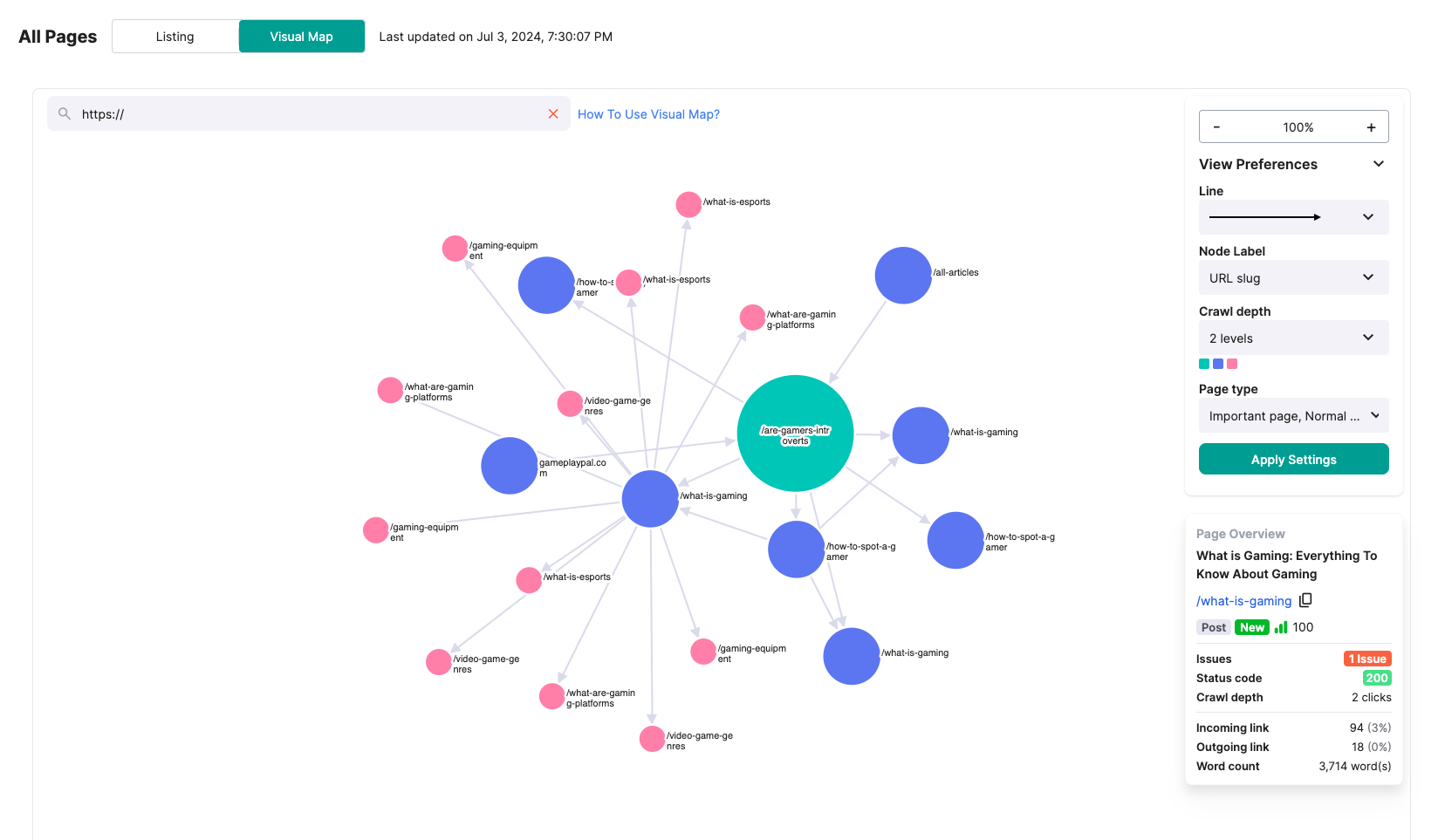Image resolution: width=1445 pixels, height=840 pixels.
Task: Switch to the Visual Map tab
Action: pyautogui.click(x=302, y=37)
